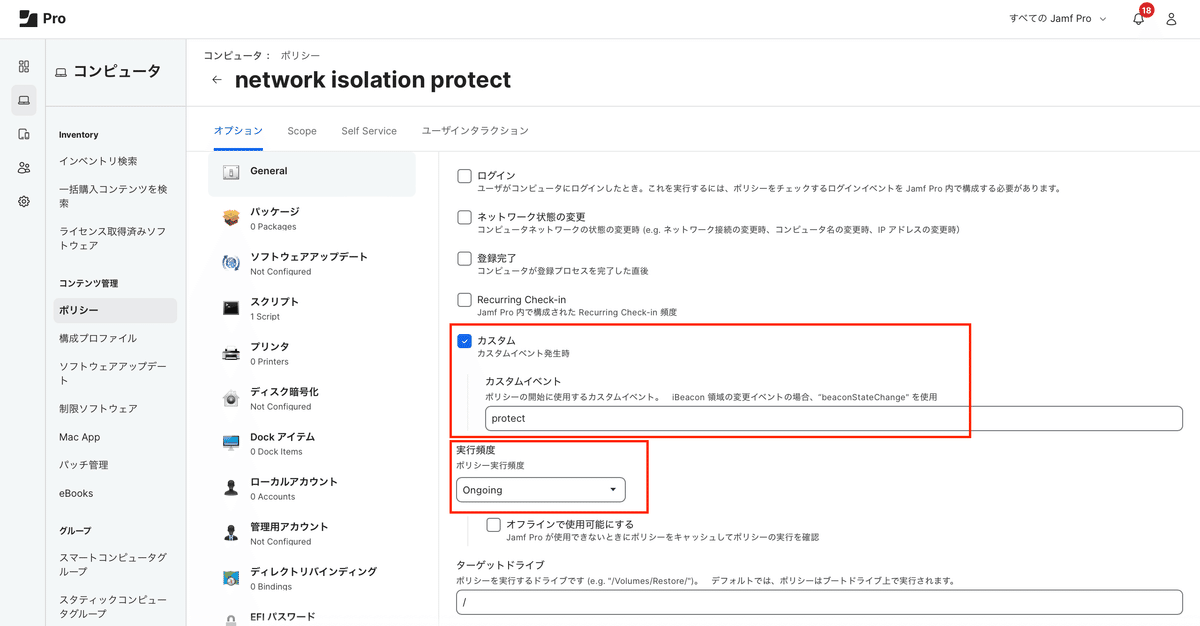Viewport: 1200px width, 626px height.
Task: Expand the すべての Jamf Pro site selector
Action: tap(1059, 19)
